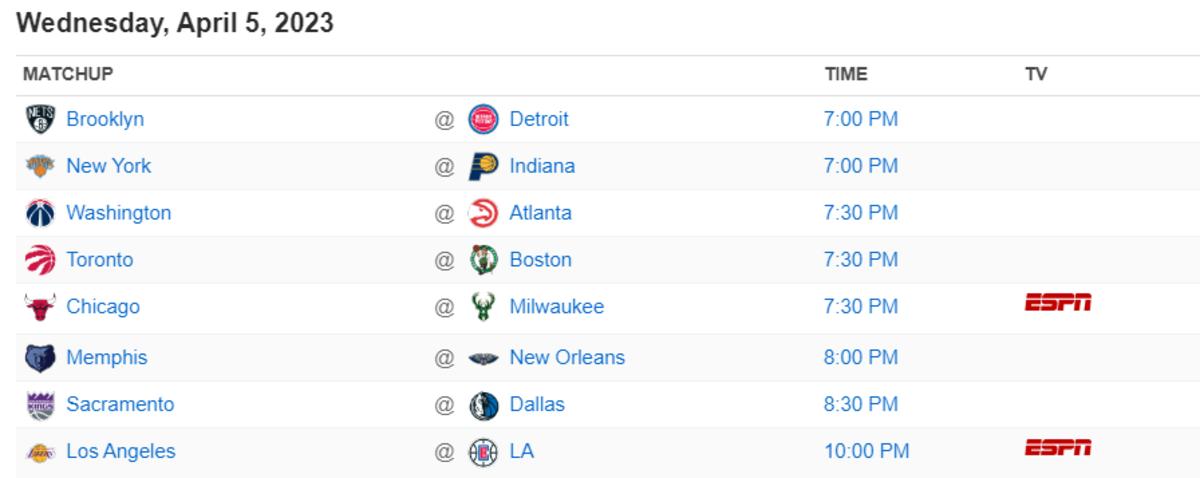Open the New Orleans team link

tap(567, 357)
